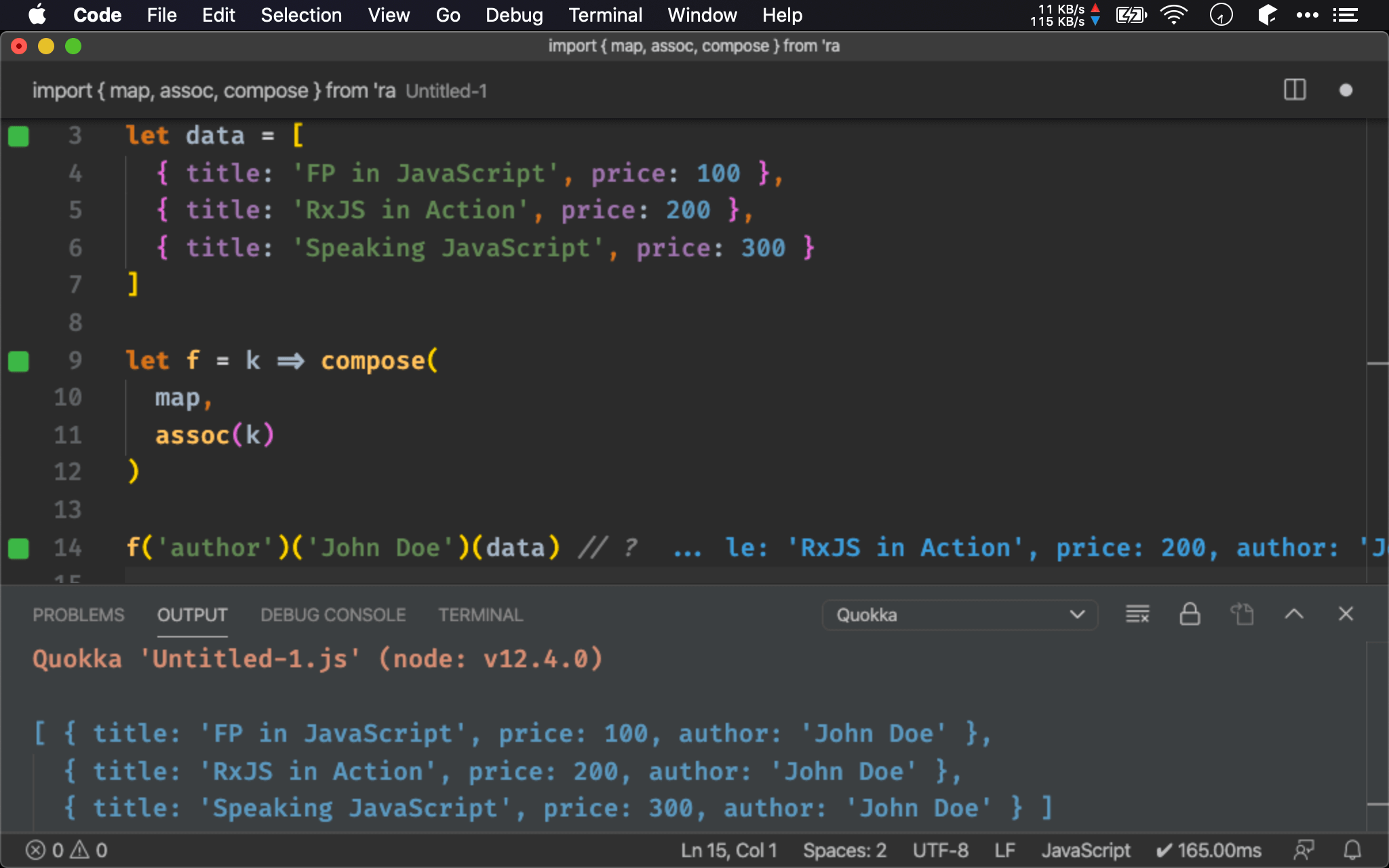Click the "Quokka 'Untitled-1.js'" output header line
1389x868 pixels.
(x=318, y=659)
